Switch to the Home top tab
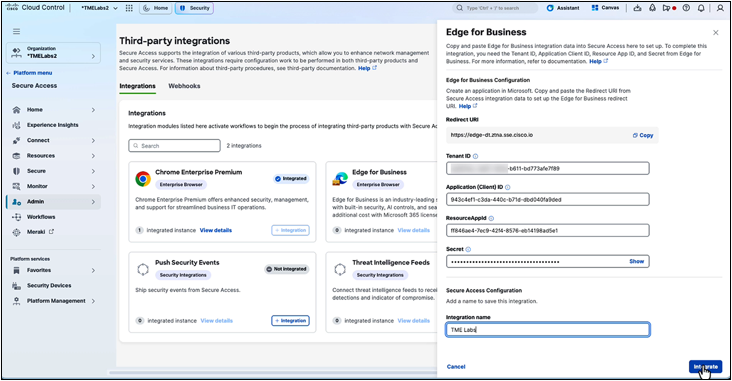 tap(156, 8)
